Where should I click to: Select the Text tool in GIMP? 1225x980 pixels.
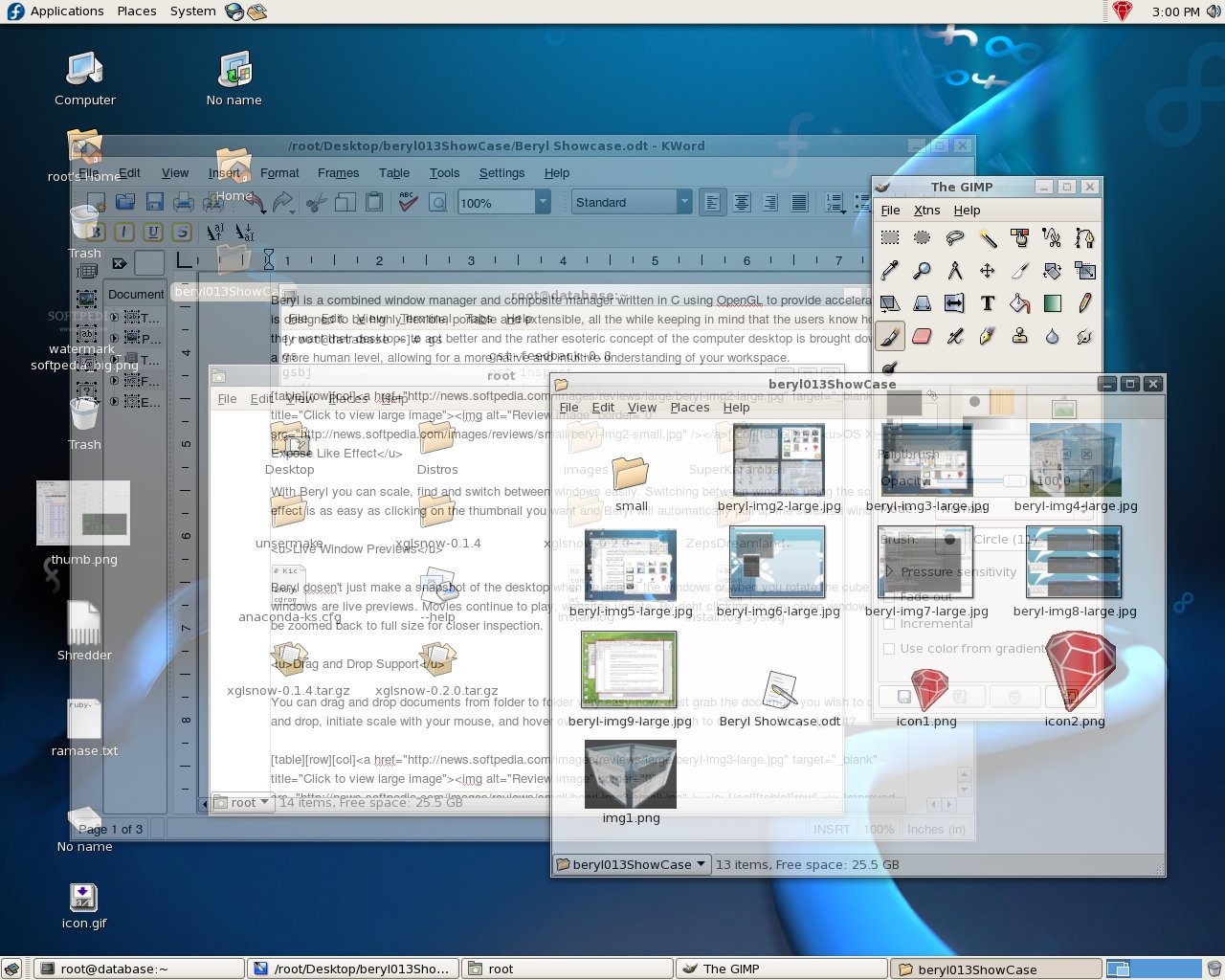[x=988, y=303]
